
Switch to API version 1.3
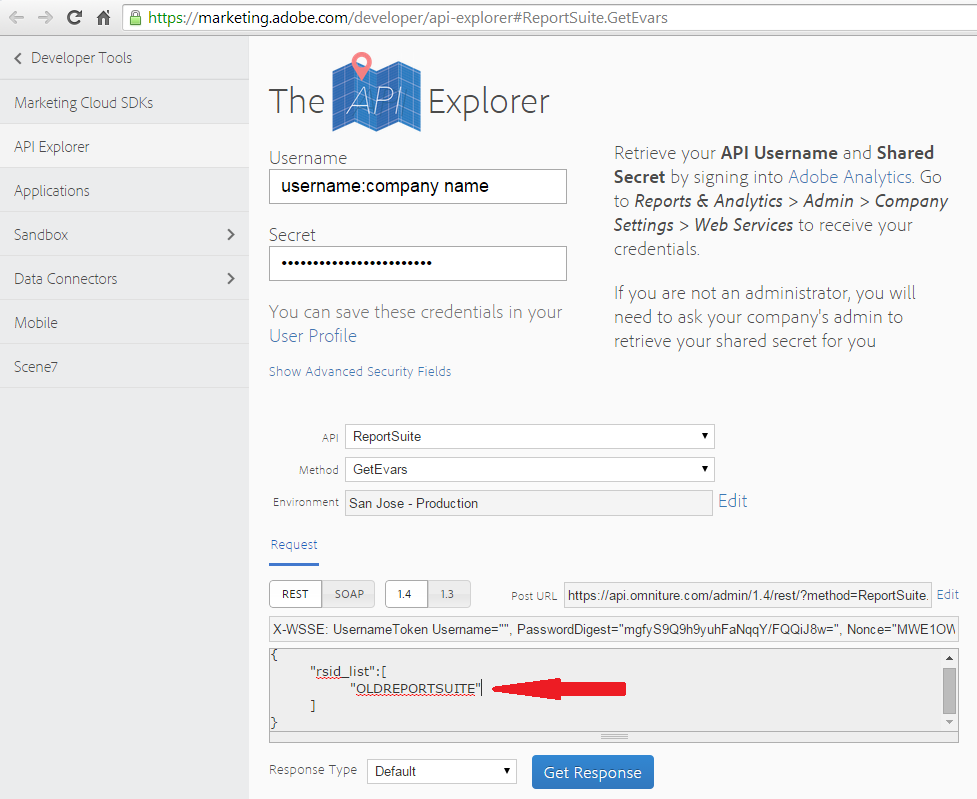(449, 594)
